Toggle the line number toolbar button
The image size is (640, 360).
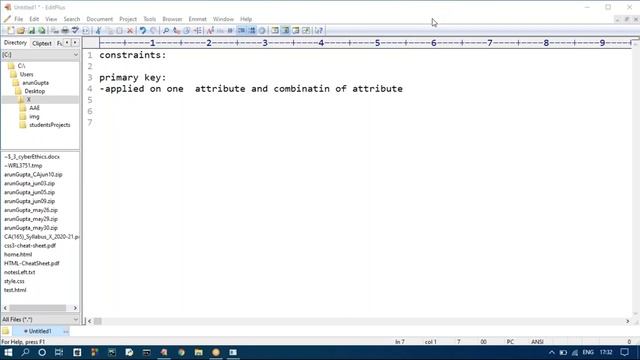click(252, 31)
